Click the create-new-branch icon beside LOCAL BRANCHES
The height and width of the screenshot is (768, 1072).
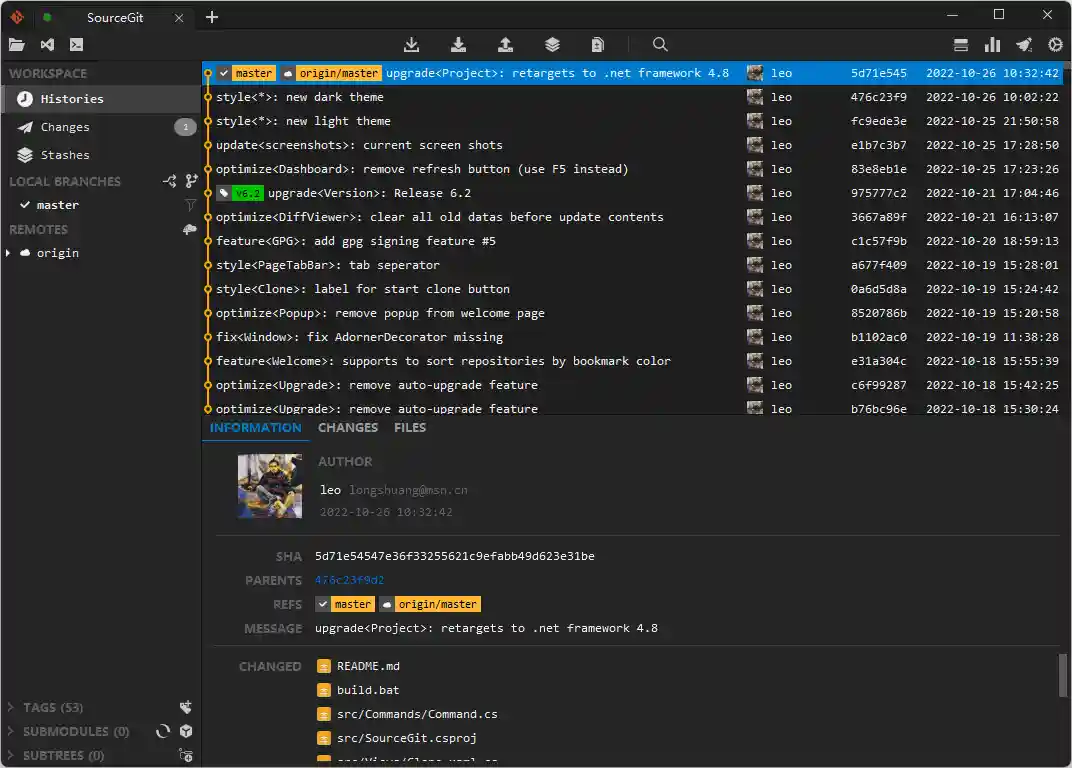pos(190,181)
